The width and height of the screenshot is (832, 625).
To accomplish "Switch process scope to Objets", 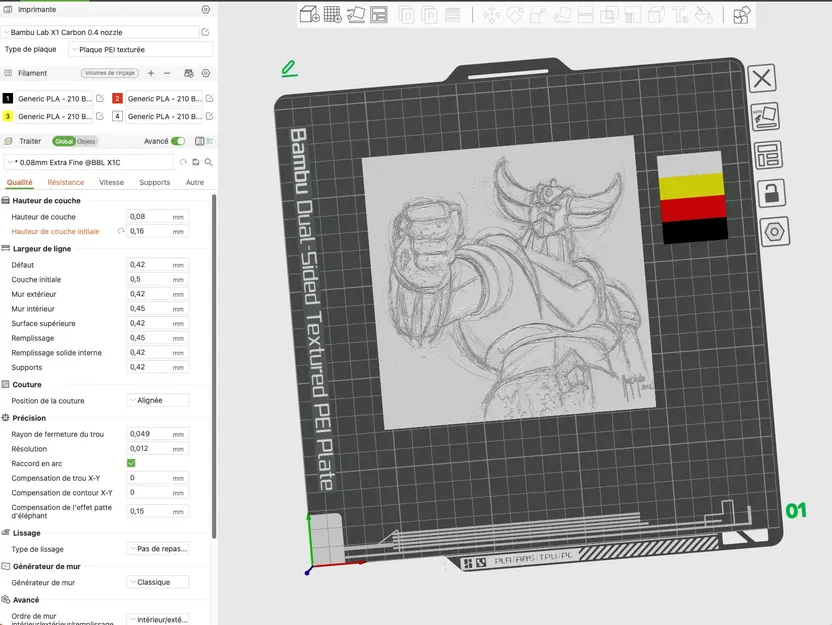I will (x=87, y=141).
